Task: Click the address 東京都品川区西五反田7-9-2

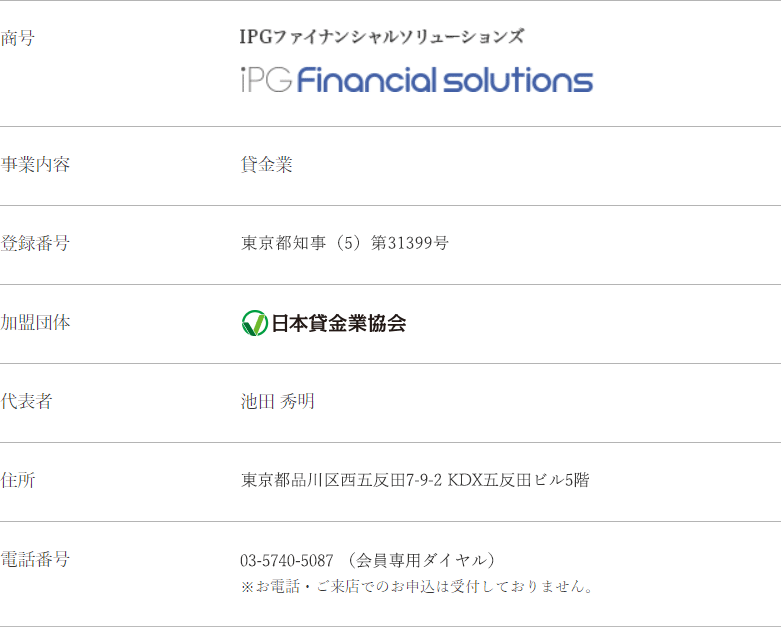Action: tap(341, 480)
